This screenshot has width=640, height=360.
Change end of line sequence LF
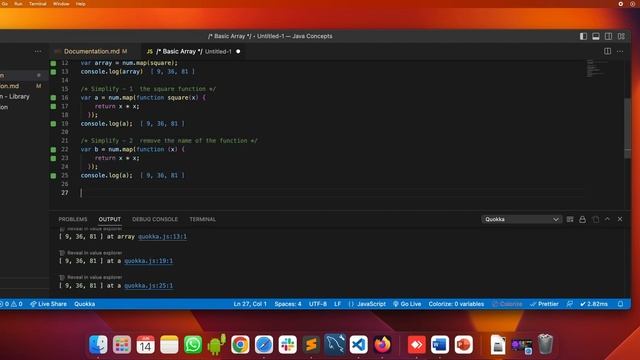coord(338,304)
